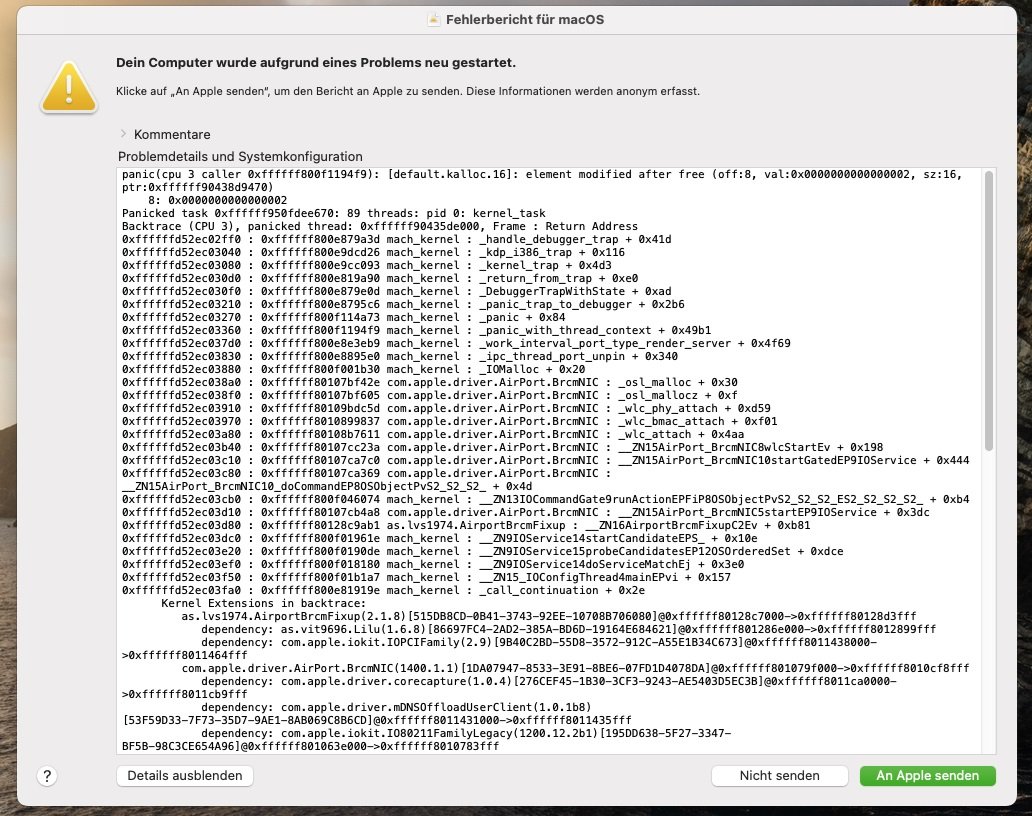This screenshot has height=816, width=1032.
Task: Click line 'Panicked task 0xffffff950fdee670'
Action: [x=334, y=213]
